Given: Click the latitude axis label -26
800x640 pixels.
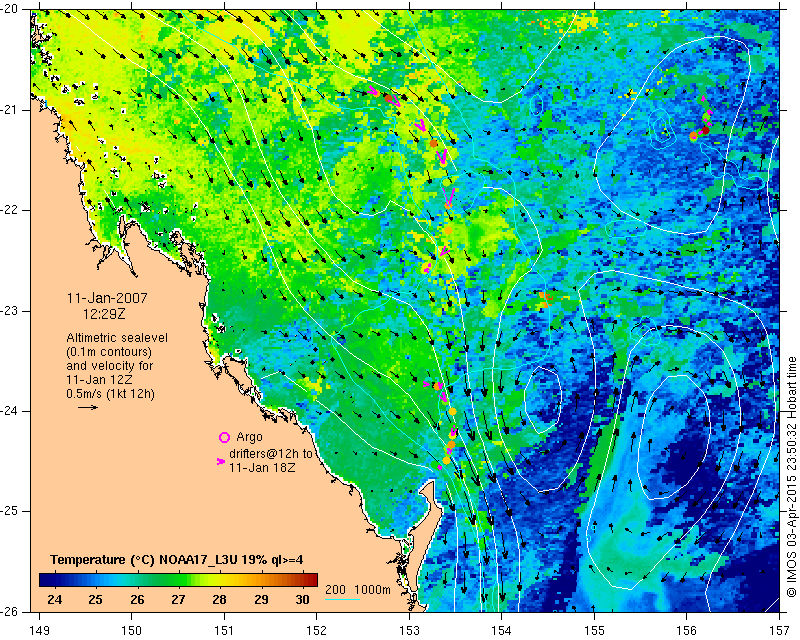Looking at the screenshot, I should [9, 612].
